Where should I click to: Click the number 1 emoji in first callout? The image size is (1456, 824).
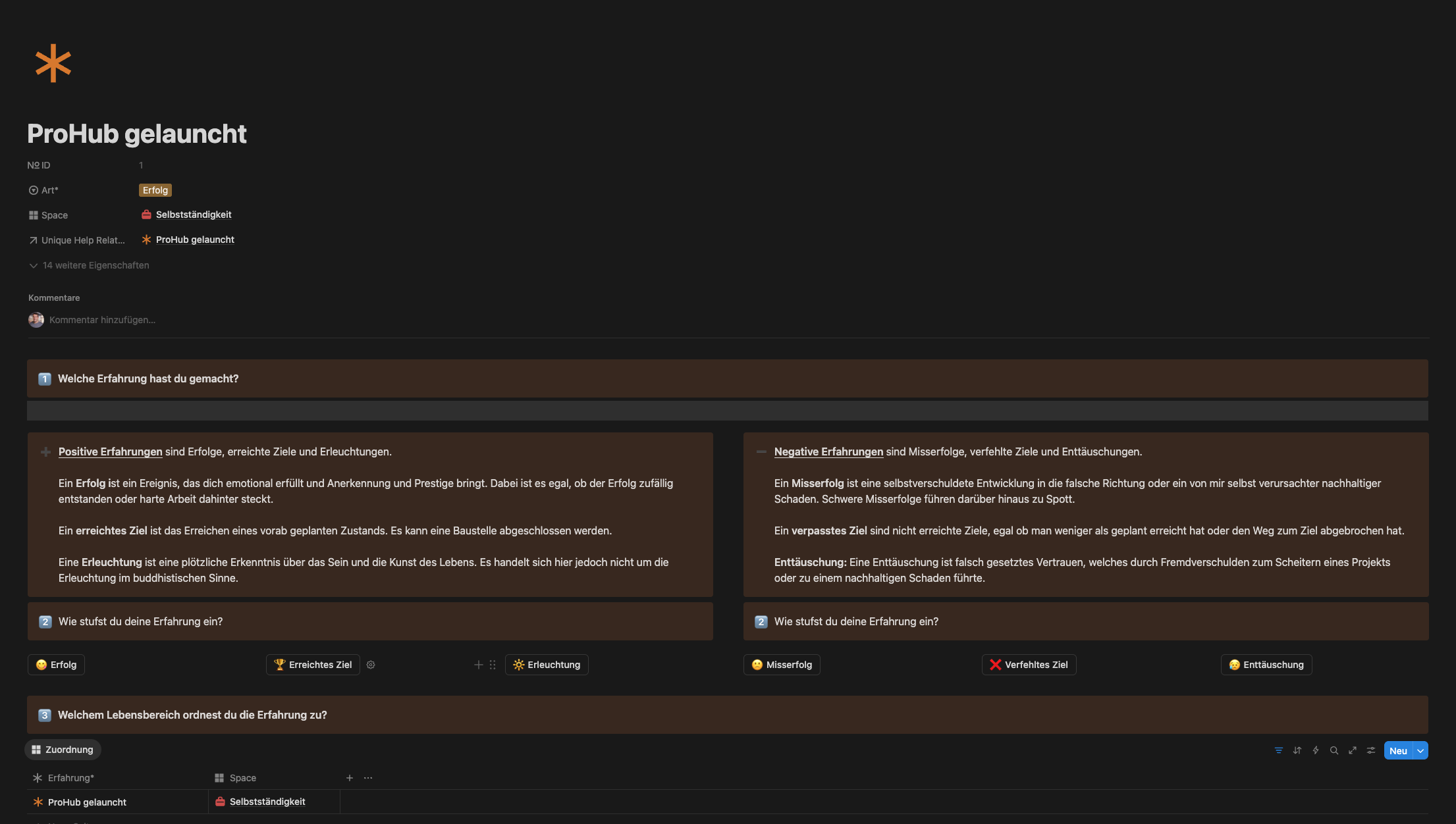pyautogui.click(x=45, y=379)
